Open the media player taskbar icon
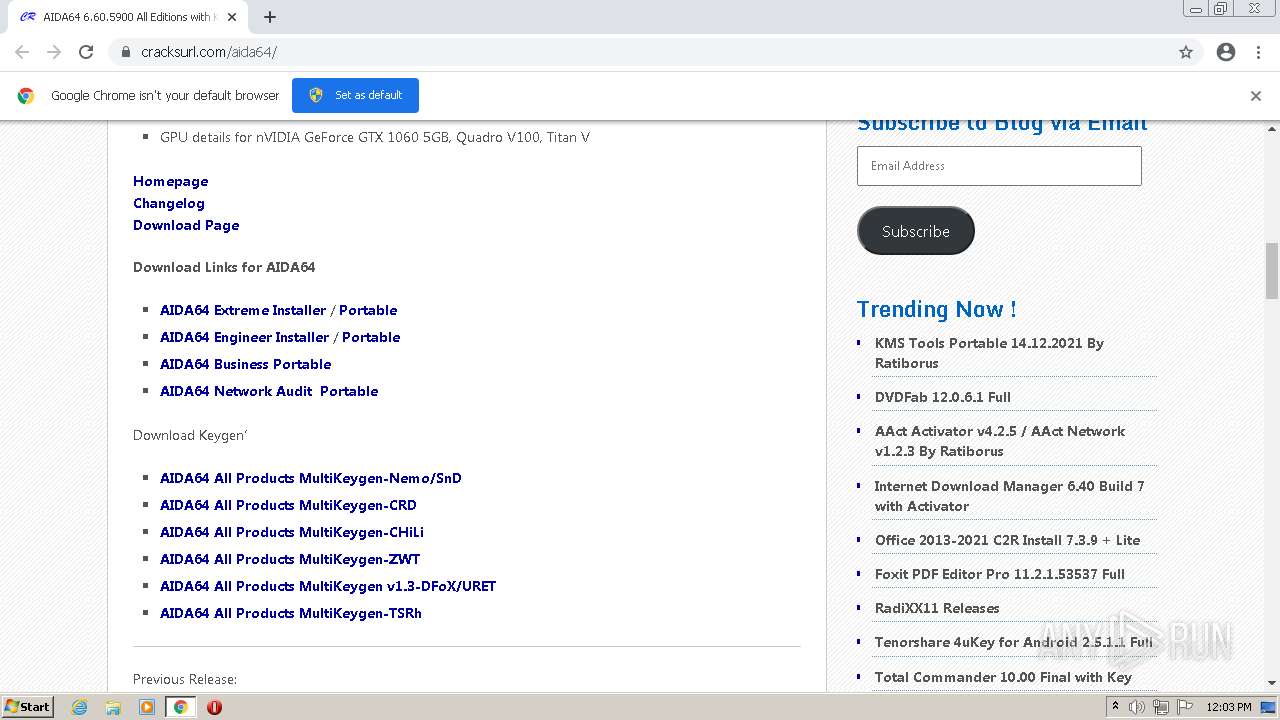The height and width of the screenshot is (720, 1280). click(x=147, y=707)
